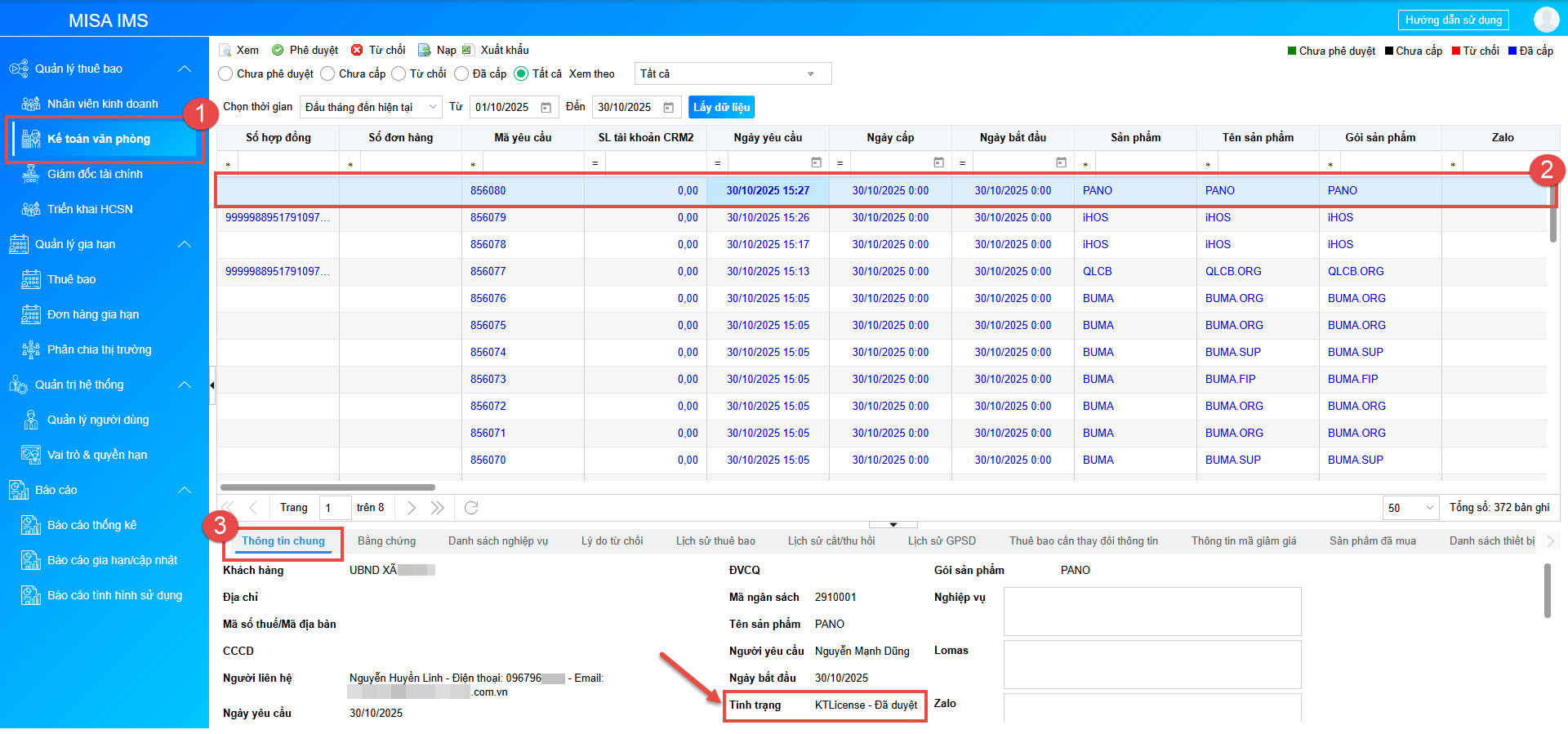Screen dimensions: 1568x734
Task: Click the Xem document icon
Action: click(225, 51)
